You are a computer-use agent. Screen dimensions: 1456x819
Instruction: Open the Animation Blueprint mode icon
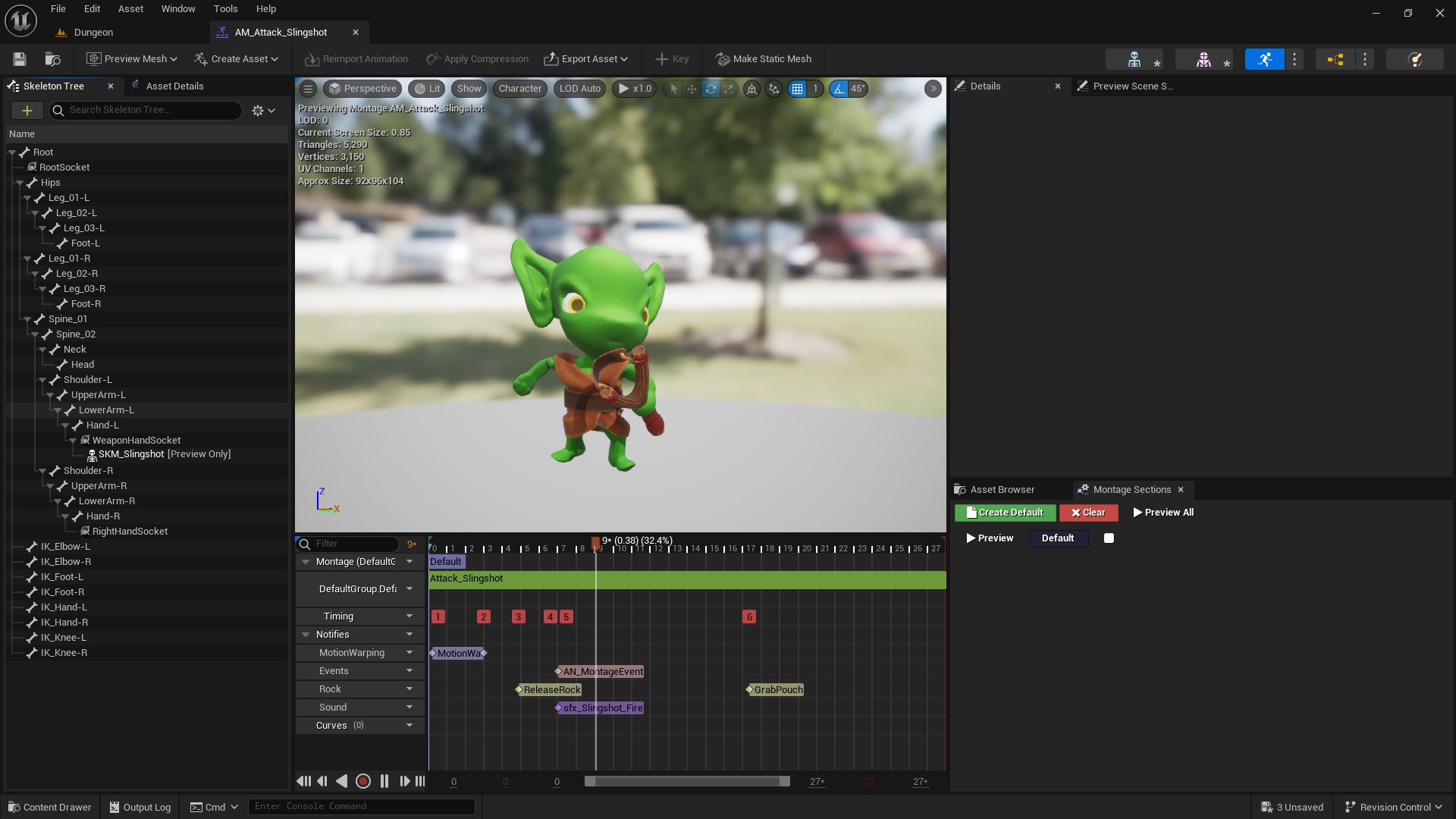coord(1335,59)
